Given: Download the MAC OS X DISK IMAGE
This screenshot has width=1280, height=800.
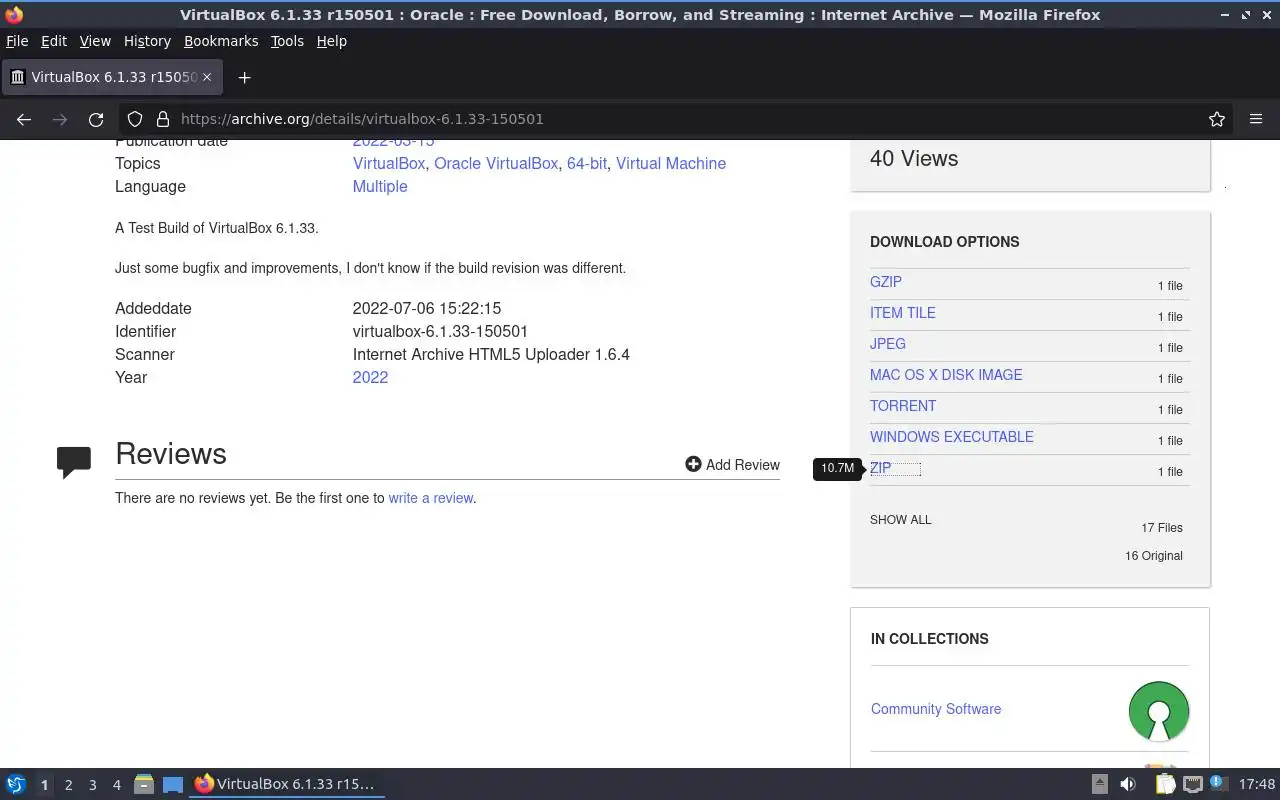Looking at the screenshot, I should pos(946,375).
